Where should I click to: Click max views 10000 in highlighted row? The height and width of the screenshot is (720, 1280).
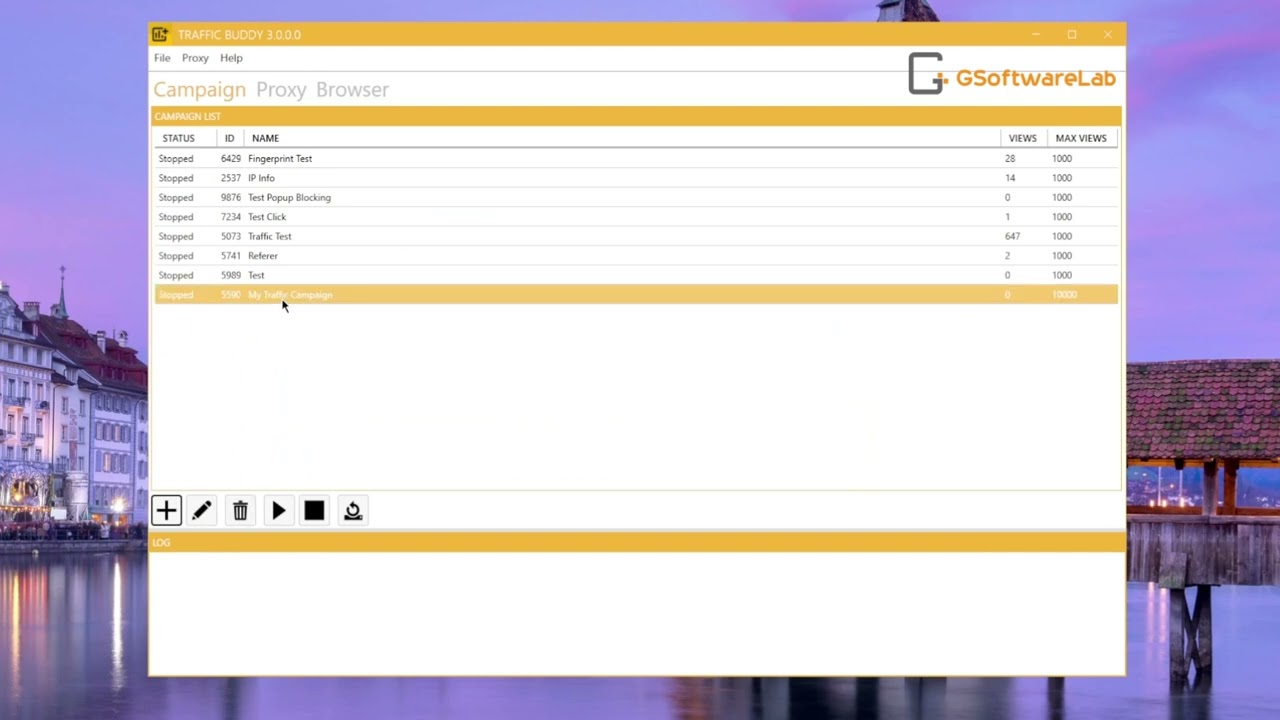pyautogui.click(x=1064, y=295)
